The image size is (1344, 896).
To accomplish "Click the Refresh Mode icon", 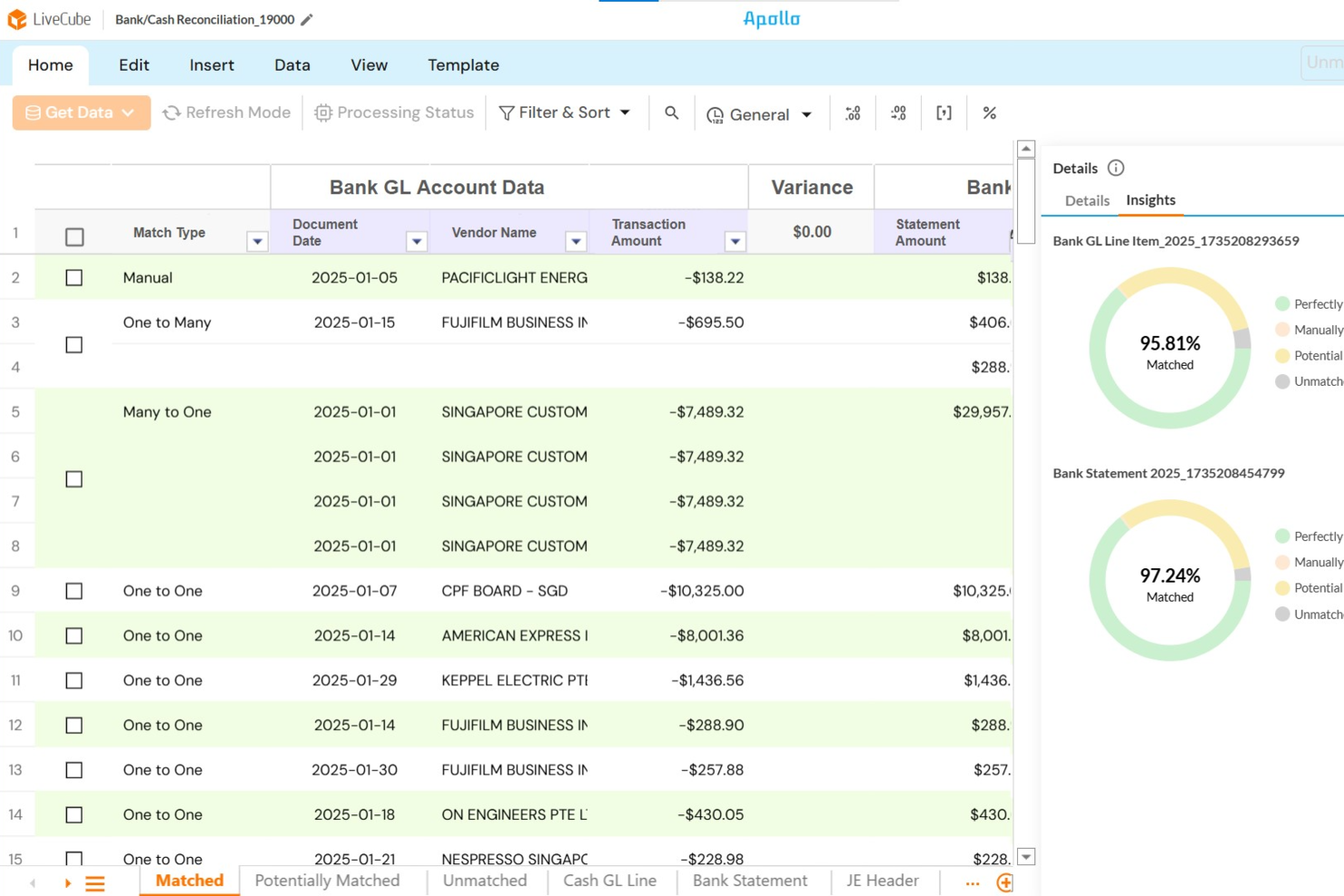I will pyautogui.click(x=171, y=112).
